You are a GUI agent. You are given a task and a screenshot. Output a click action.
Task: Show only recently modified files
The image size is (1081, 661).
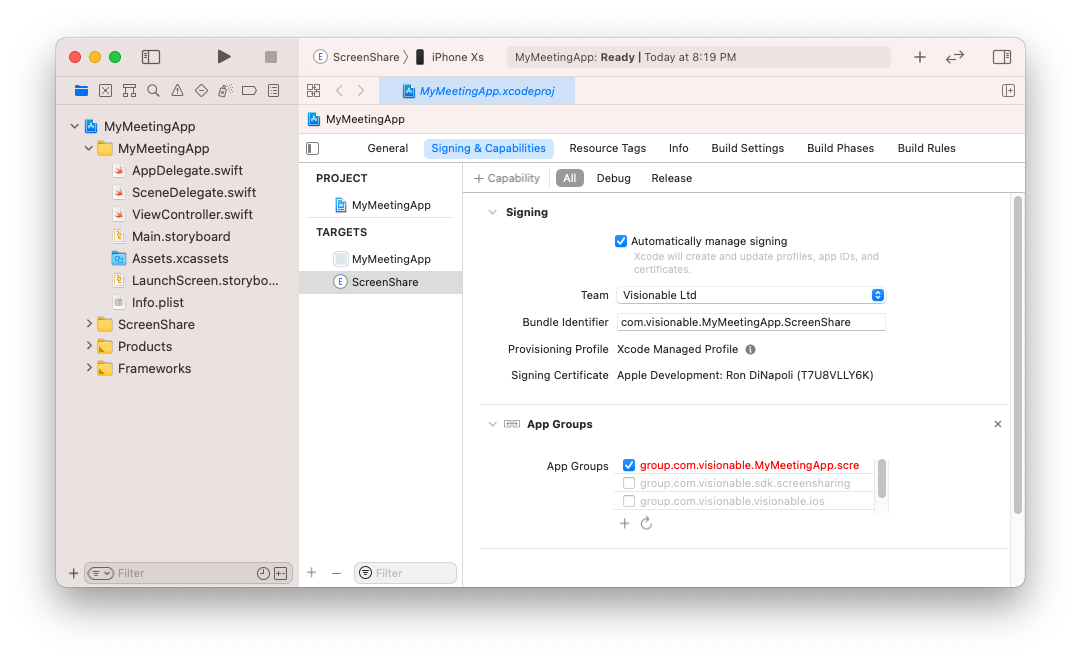pyautogui.click(x=263, y=573)
